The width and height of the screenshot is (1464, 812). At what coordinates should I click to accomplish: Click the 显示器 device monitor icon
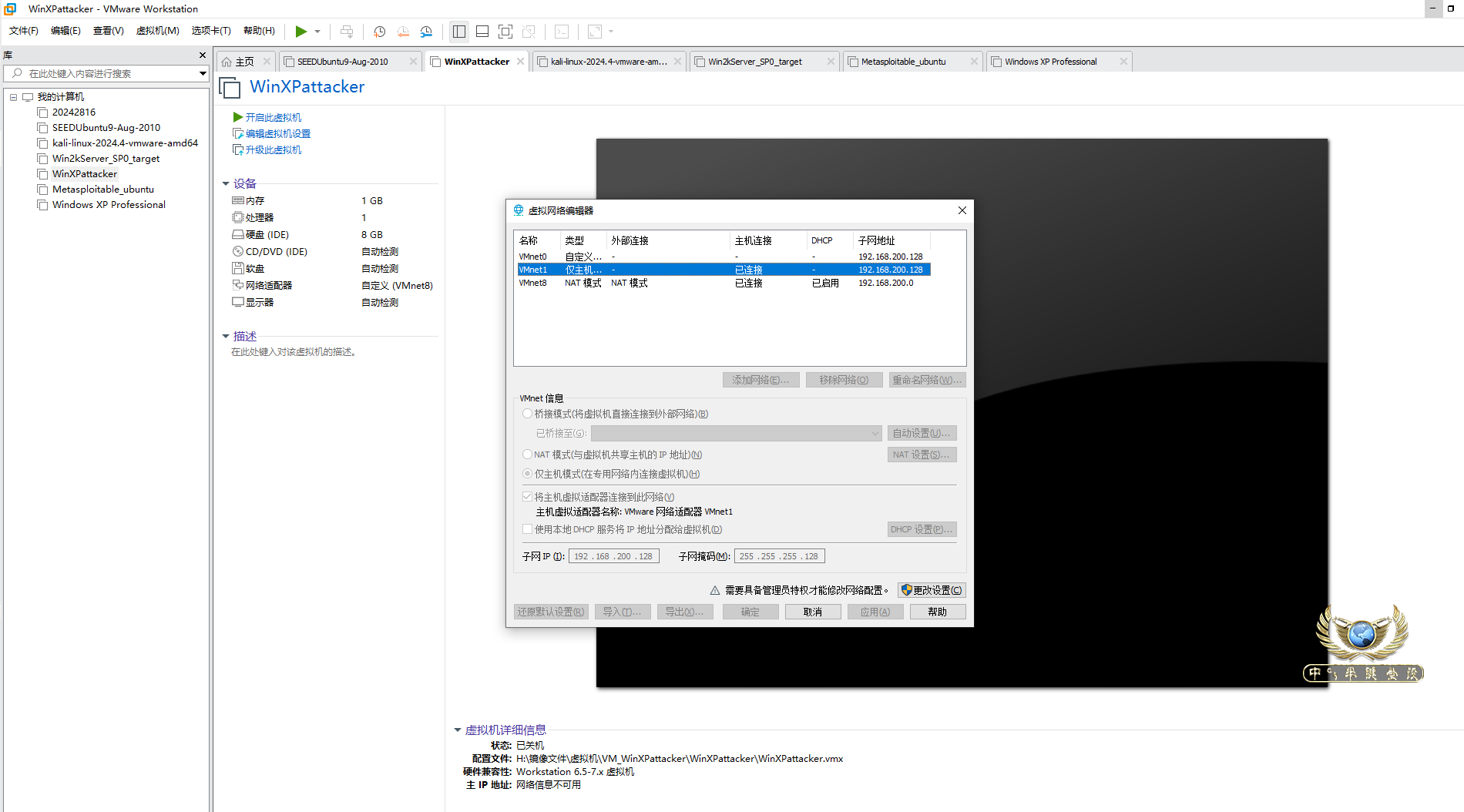(x=238, y=302)
